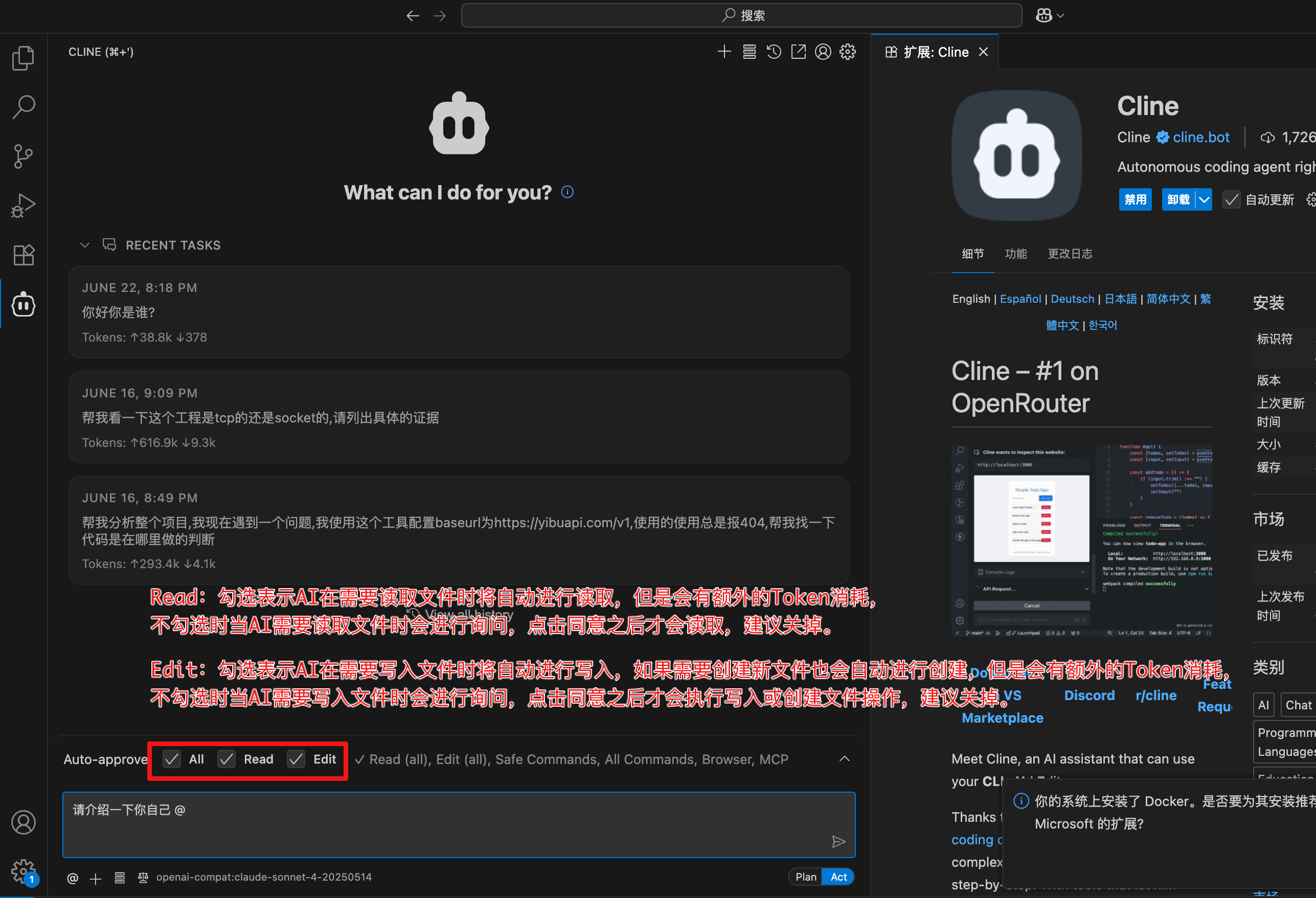Toggle the 自动更新 checkbox for Cline
Image resolution: width=1316 pixels, height=898 pixels.
(x=1231, y=199)
